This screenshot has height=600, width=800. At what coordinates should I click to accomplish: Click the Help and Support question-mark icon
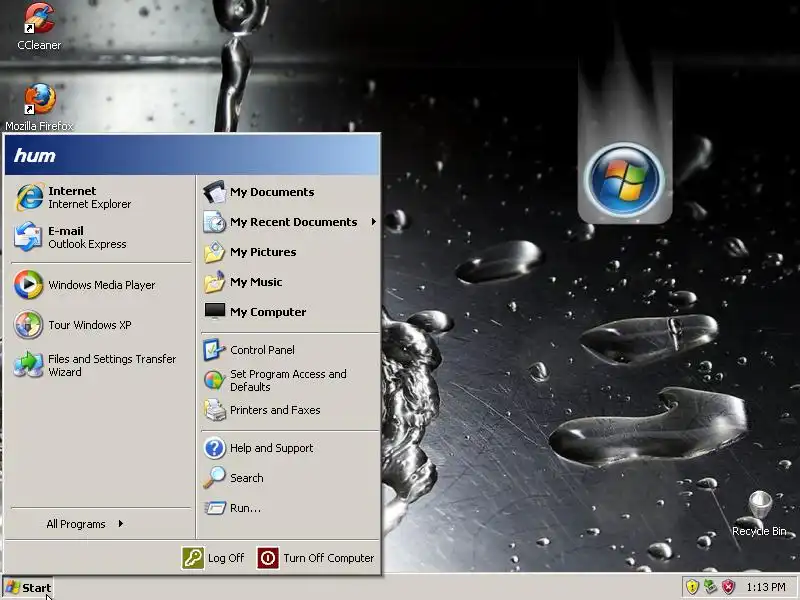click(214, 448)
